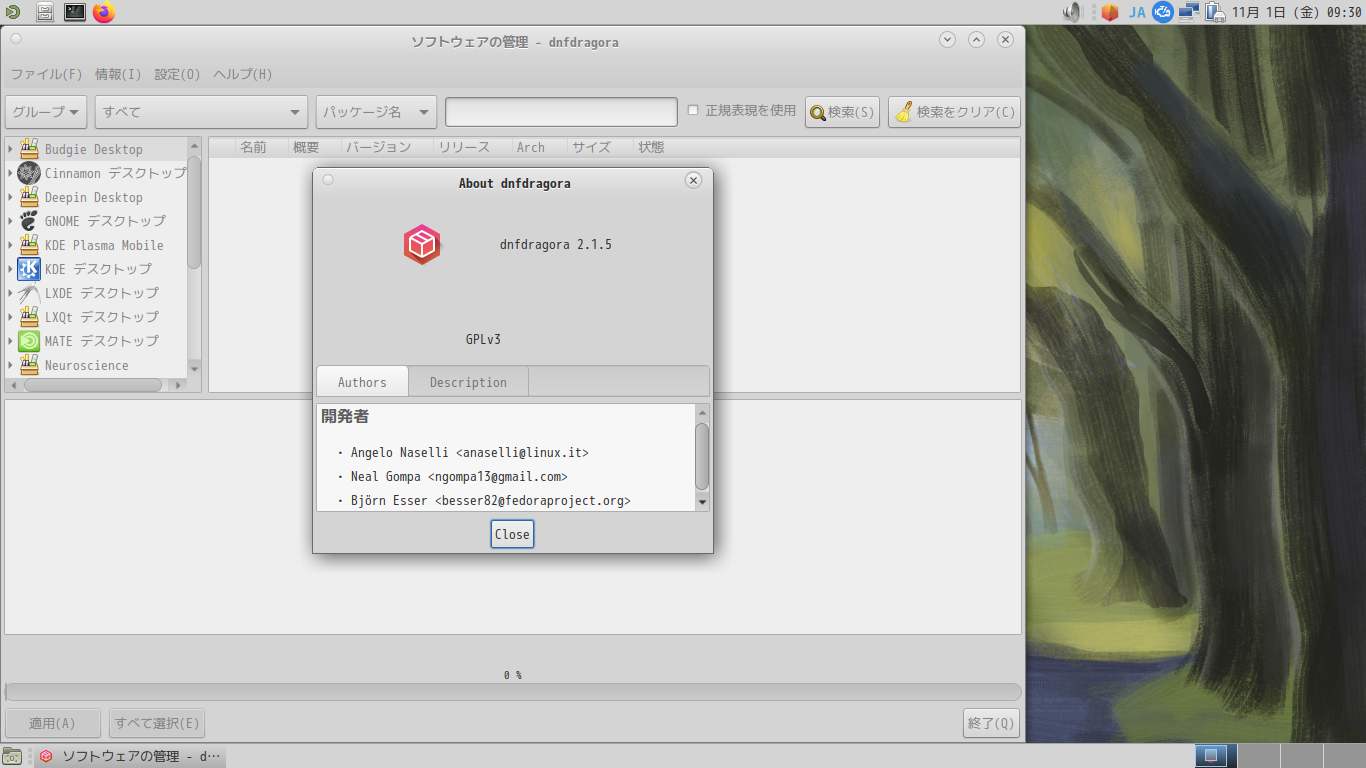
Task: Switch to the Description tab
Action: click(x=467, y=381)
